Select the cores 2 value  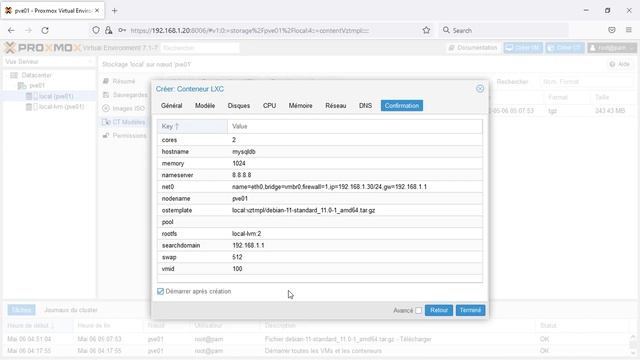point(234,140)
